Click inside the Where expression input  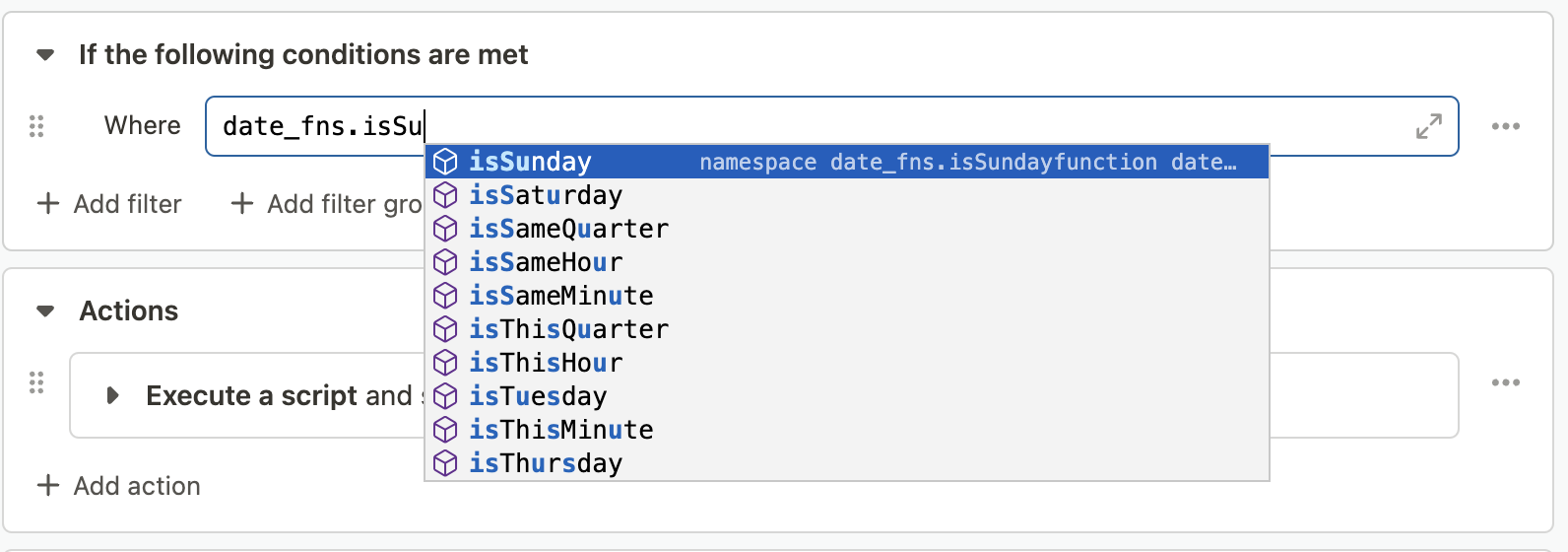(x=831, y=126)
